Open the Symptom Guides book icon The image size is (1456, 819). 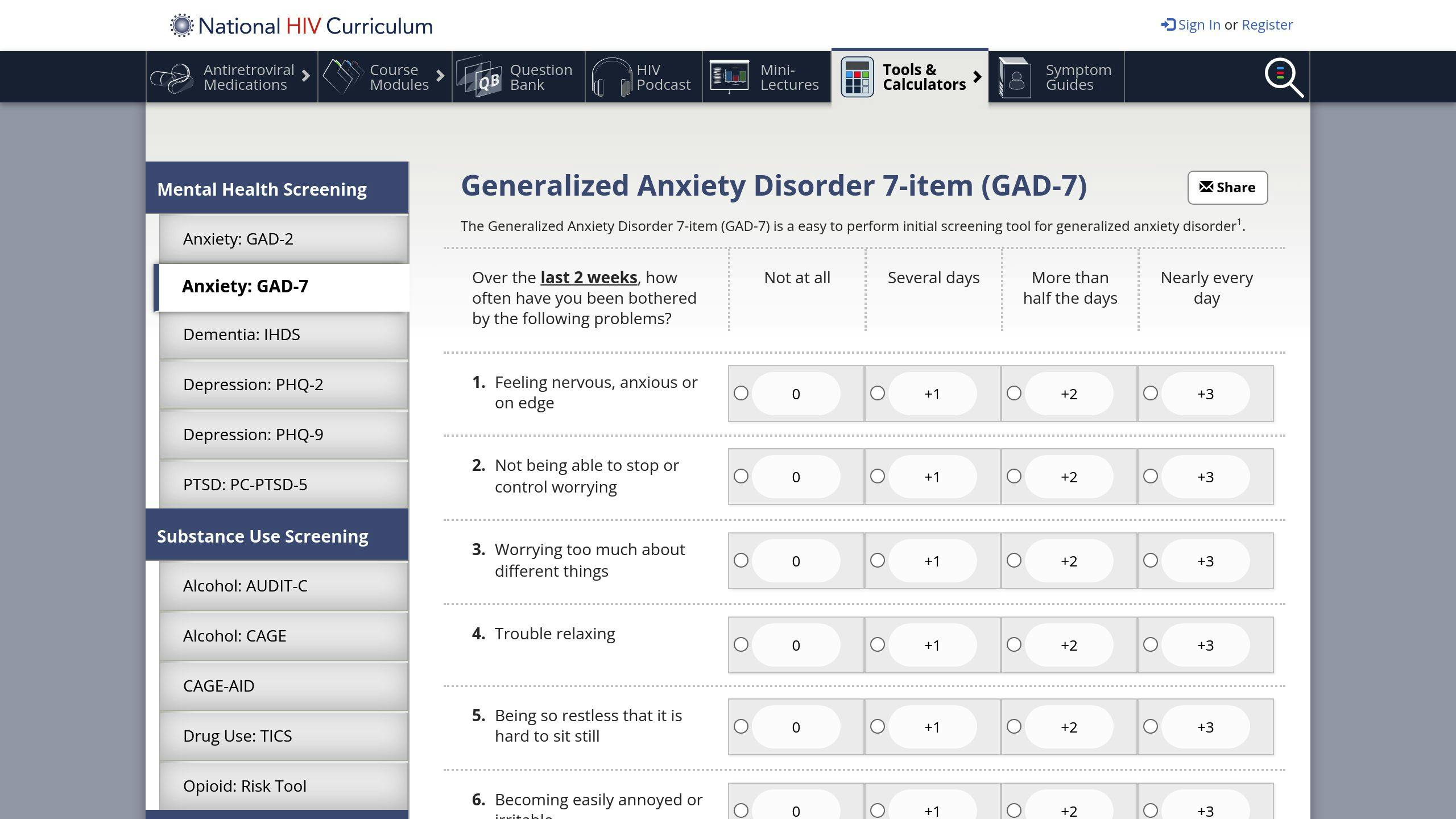tap(1015, 77)
